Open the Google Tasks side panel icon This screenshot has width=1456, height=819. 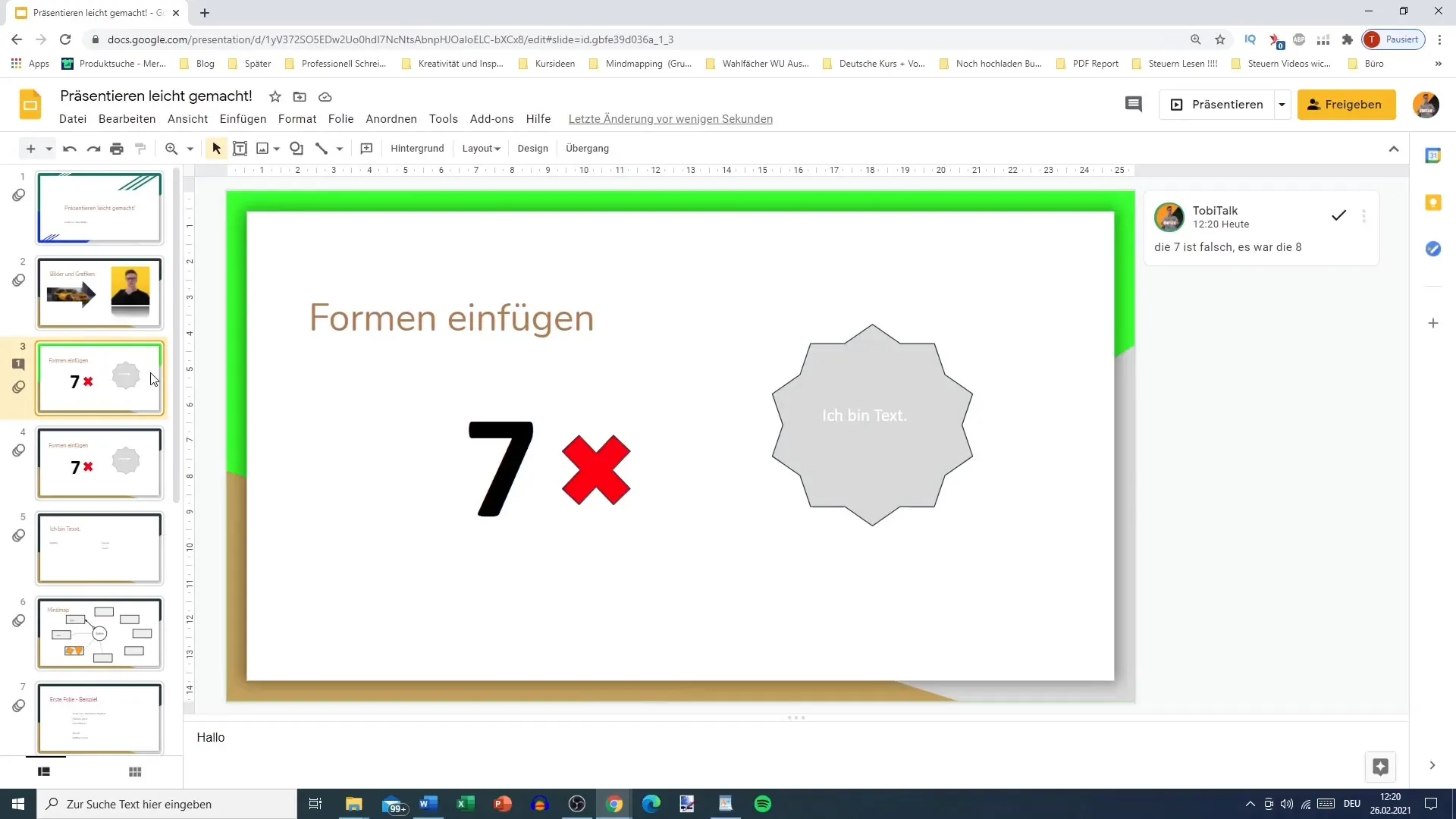tap(1432, 249)
